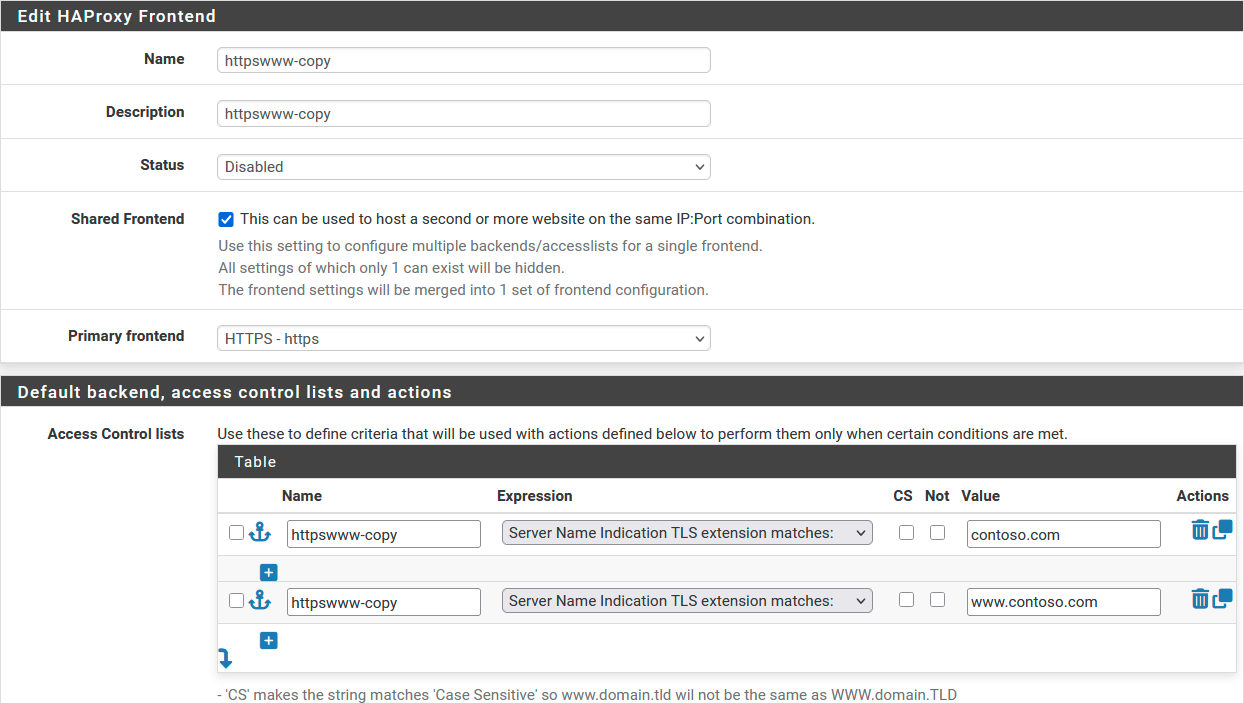Click the 'Edit HAProxy Frontend' panel heading

(117, 16)
